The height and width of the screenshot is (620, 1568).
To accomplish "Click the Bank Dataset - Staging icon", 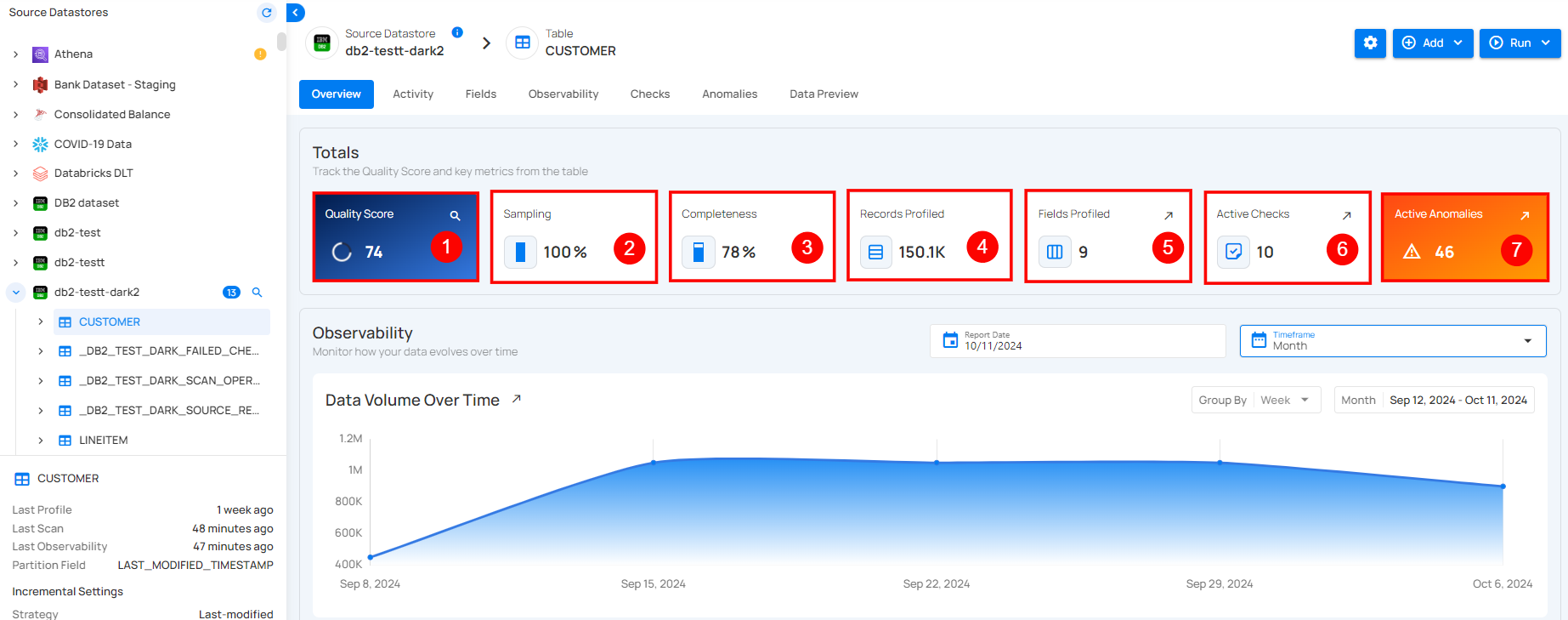I will pos(40,84).
